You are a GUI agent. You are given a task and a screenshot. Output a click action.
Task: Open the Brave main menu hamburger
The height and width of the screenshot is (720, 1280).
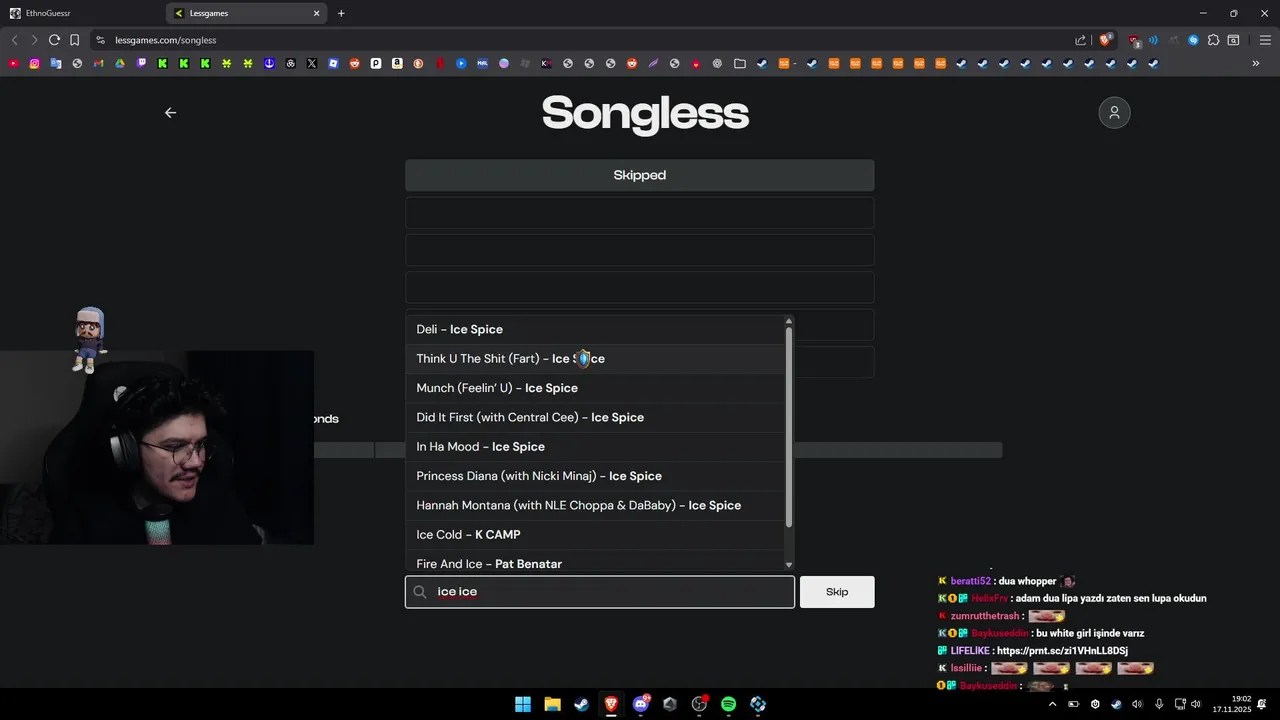1265,40
